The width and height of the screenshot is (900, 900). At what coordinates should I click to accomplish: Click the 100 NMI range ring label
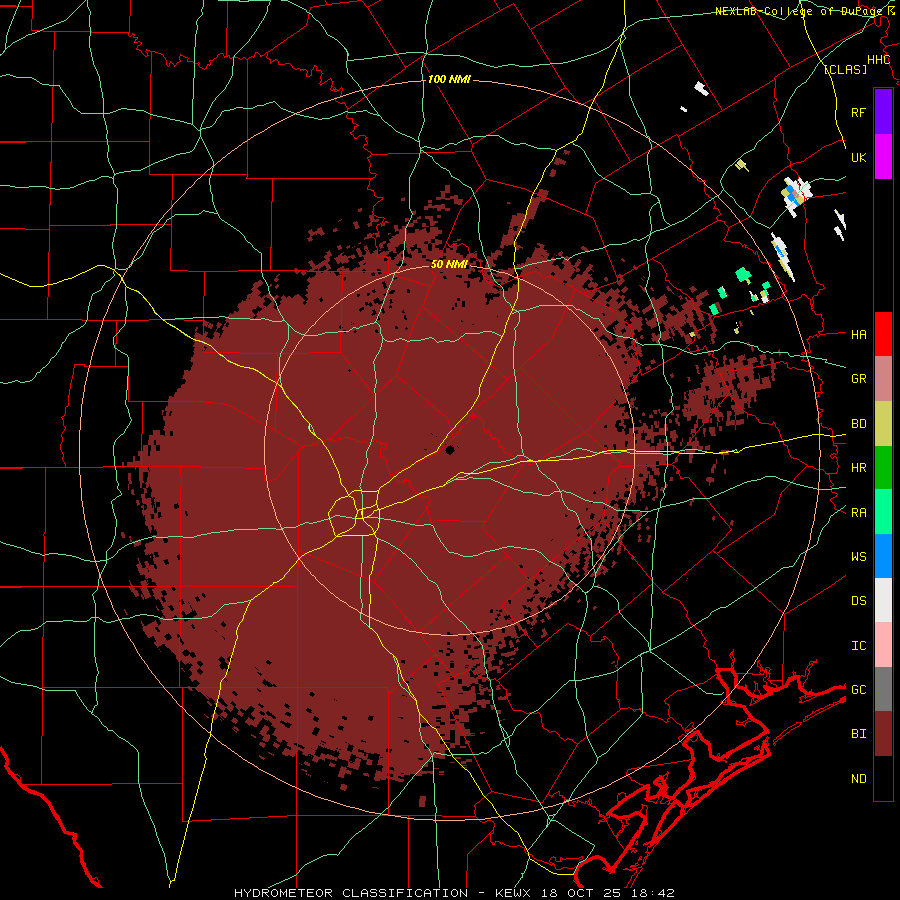click(x=449, y=79)
